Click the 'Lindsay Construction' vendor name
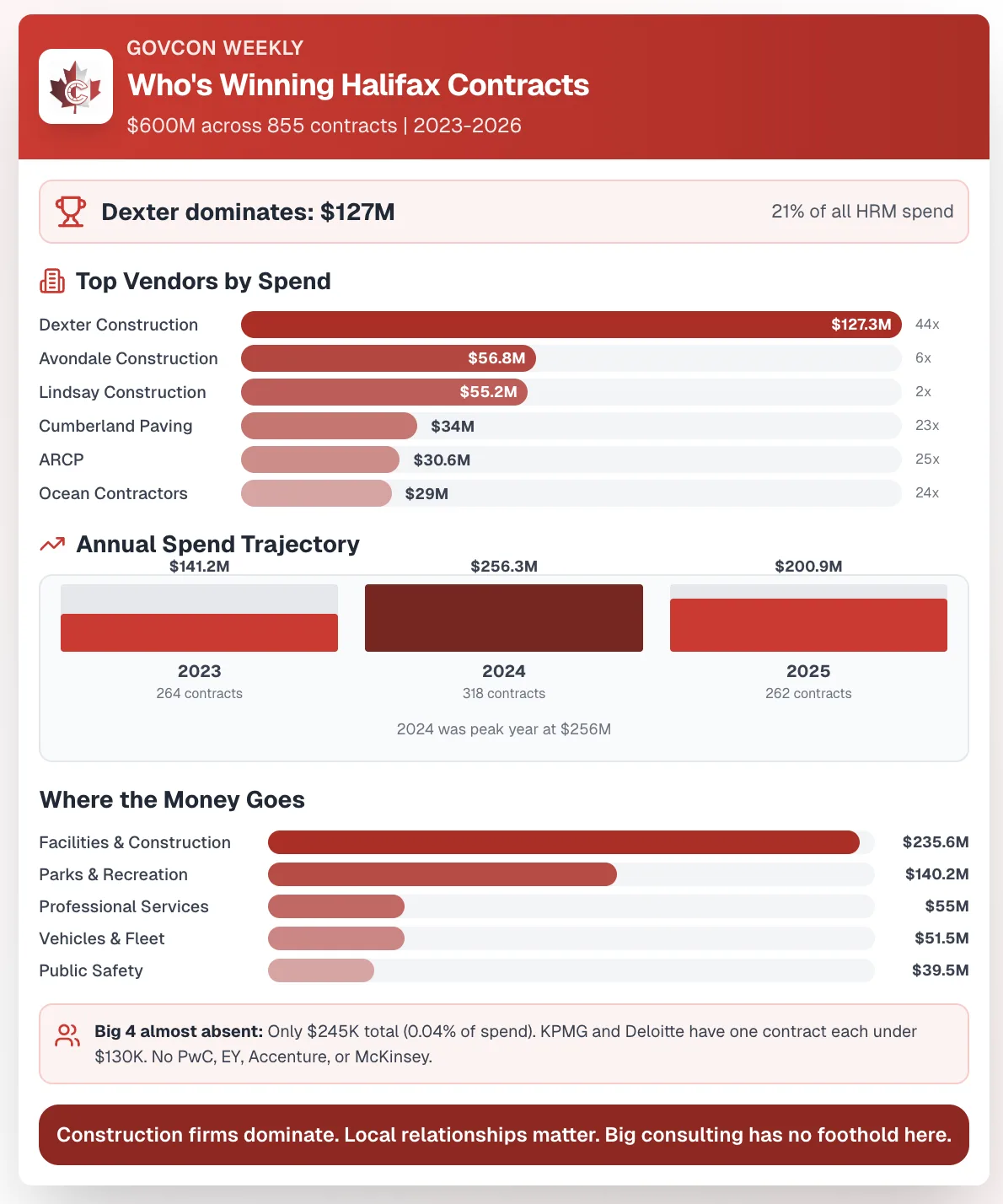 122,392
